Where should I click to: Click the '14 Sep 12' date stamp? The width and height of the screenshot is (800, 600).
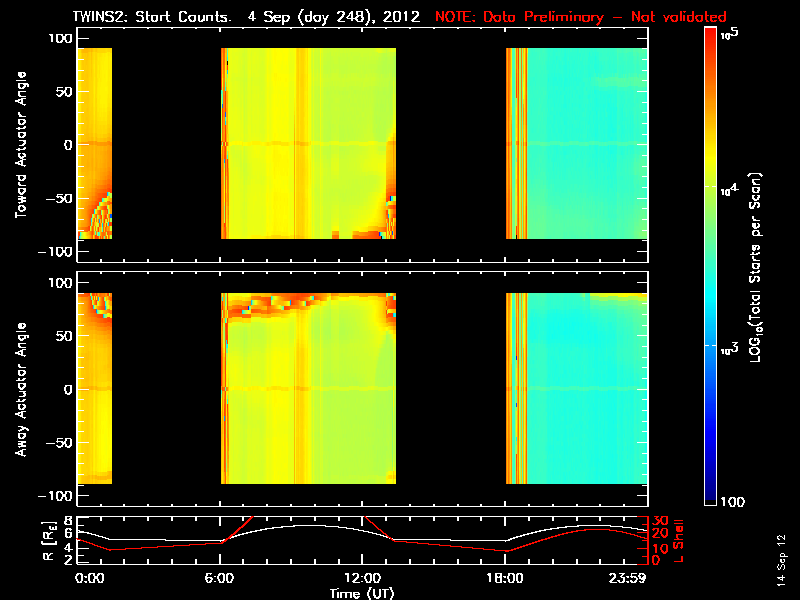(781, 560)
